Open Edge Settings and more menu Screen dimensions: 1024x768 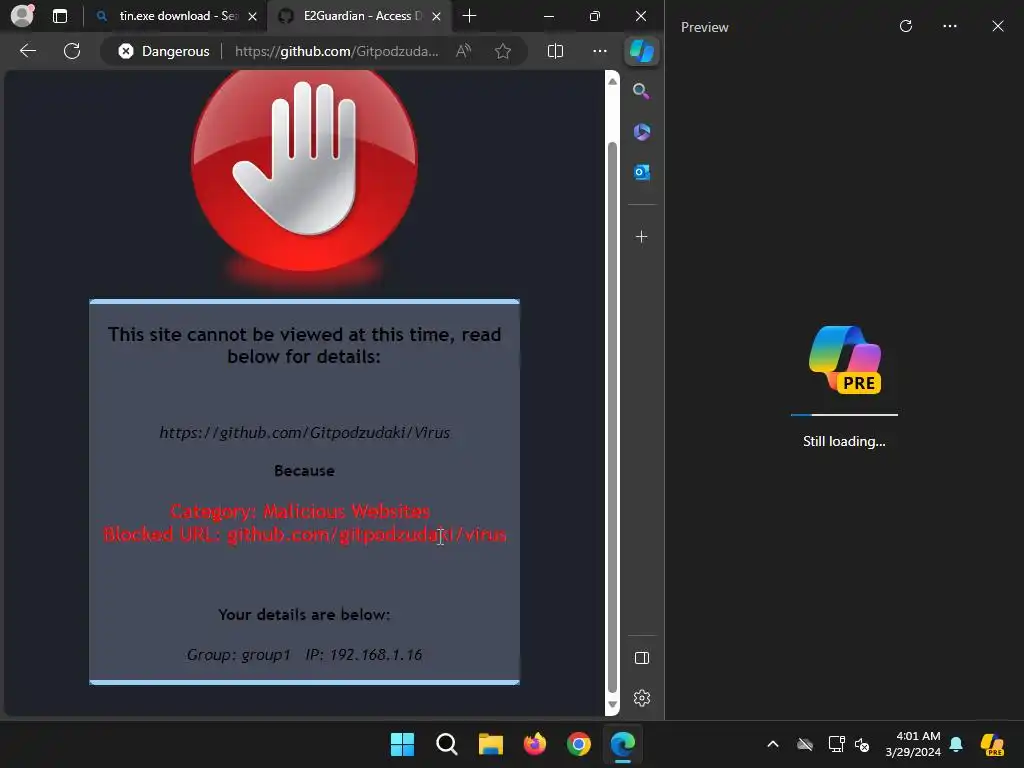click(x=600, y=51)
